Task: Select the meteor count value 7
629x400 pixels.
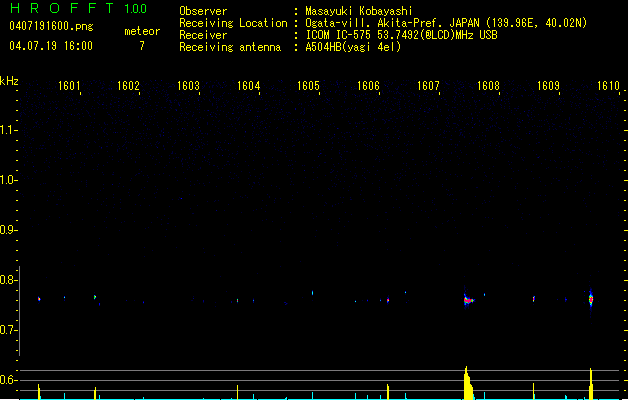Action: [142, 46]
